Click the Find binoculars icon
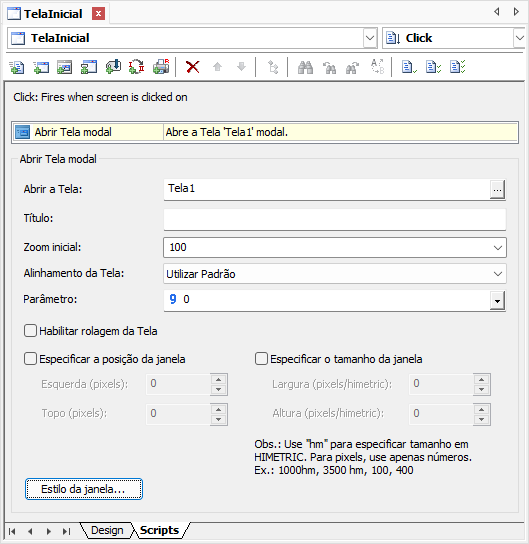Screen dimensions: 529x544 coord(305,67)
